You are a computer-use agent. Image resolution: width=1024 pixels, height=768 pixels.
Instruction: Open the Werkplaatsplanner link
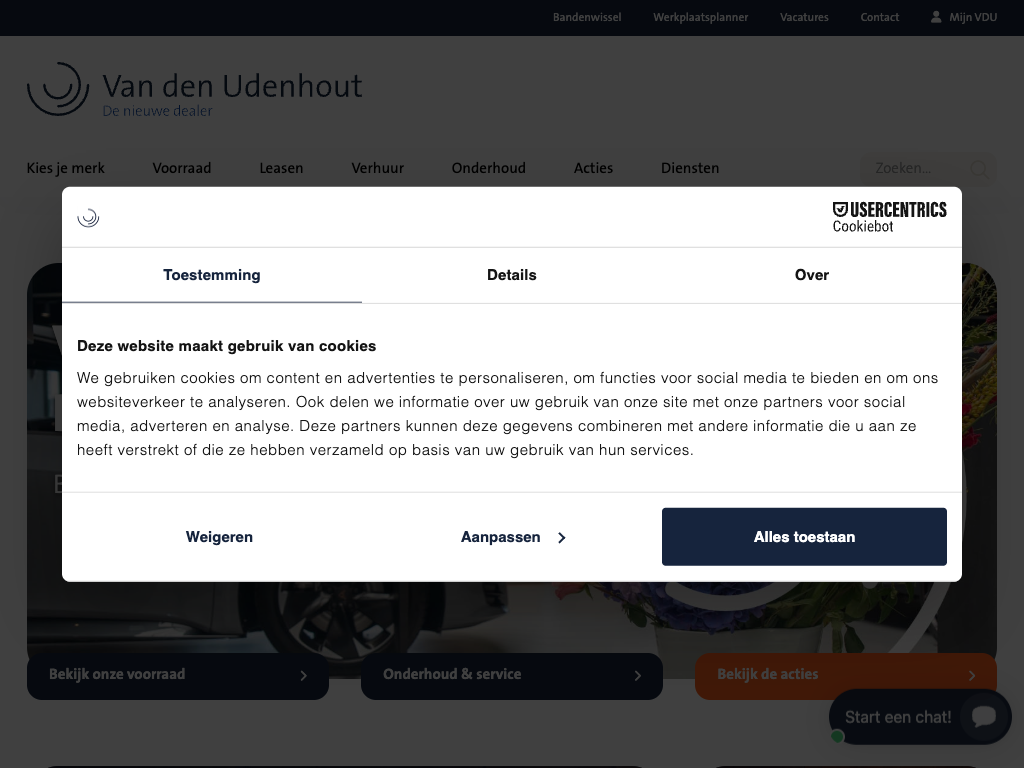click(700, 17)
